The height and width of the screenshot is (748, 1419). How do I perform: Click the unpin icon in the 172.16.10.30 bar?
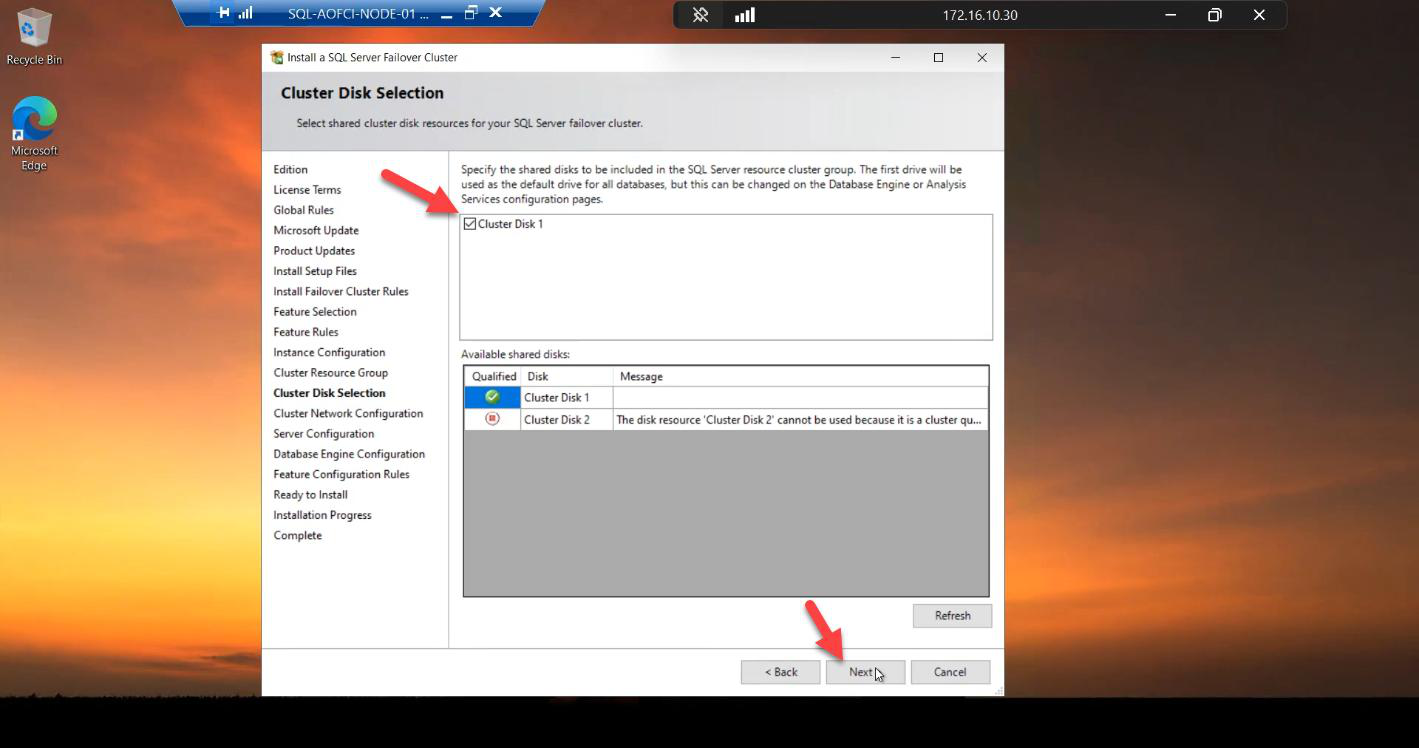(701, 15)
